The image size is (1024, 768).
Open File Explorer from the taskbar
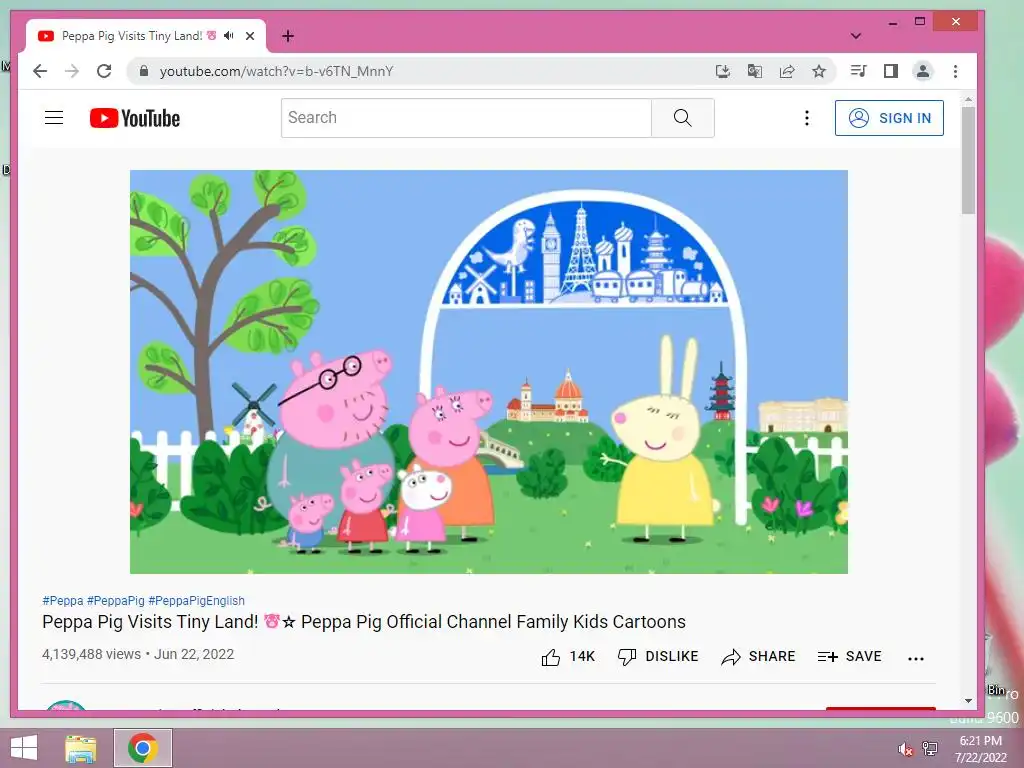point(80,748)
